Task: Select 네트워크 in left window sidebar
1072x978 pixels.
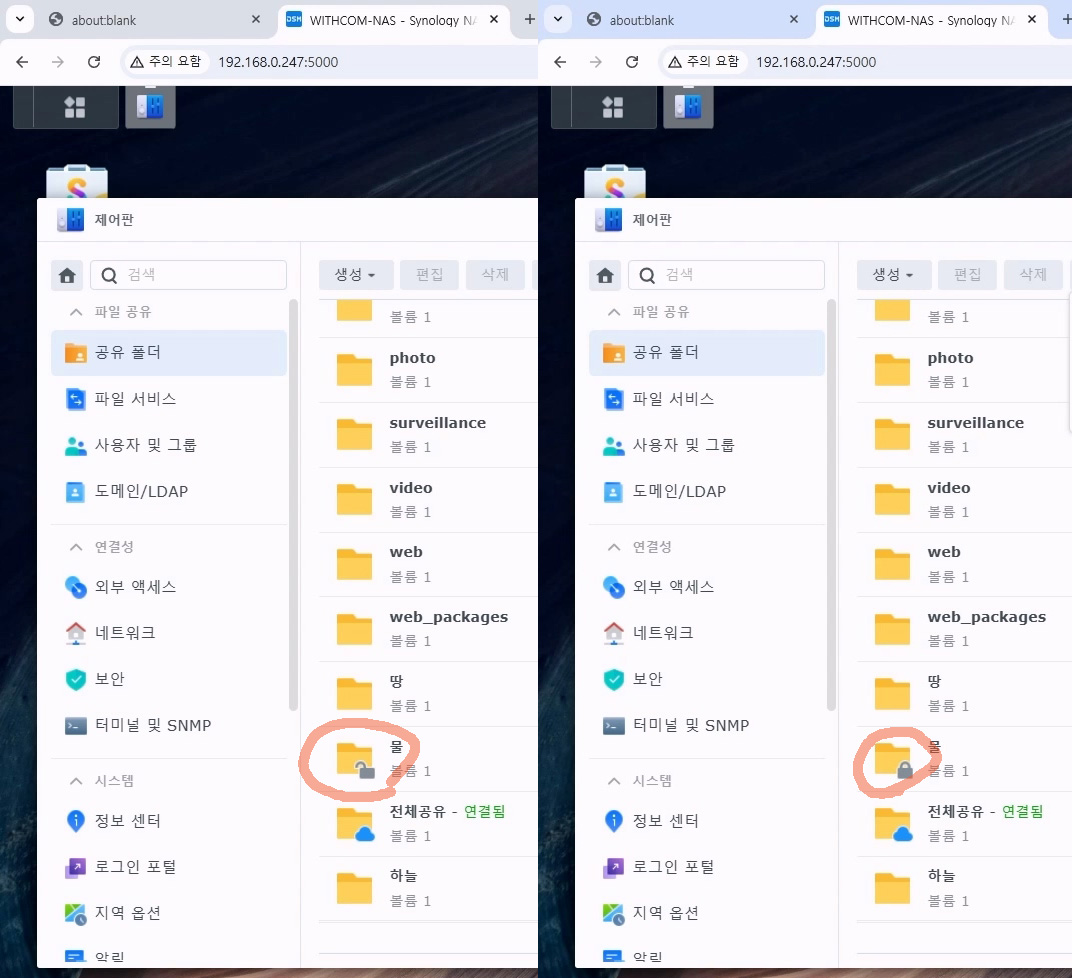Action: click(125, 633)
